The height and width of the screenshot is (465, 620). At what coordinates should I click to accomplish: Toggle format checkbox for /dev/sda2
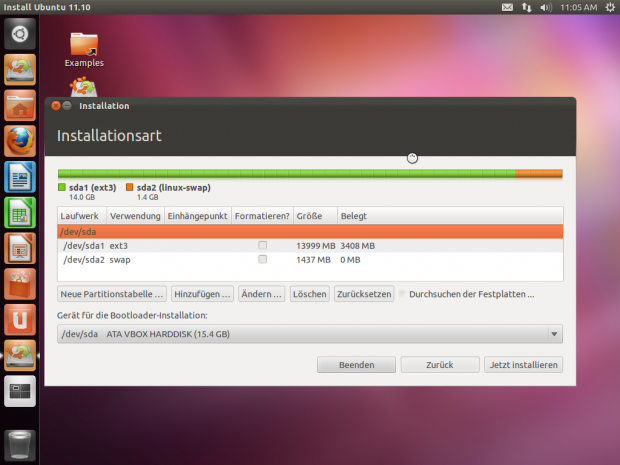(x=263, y=259)
